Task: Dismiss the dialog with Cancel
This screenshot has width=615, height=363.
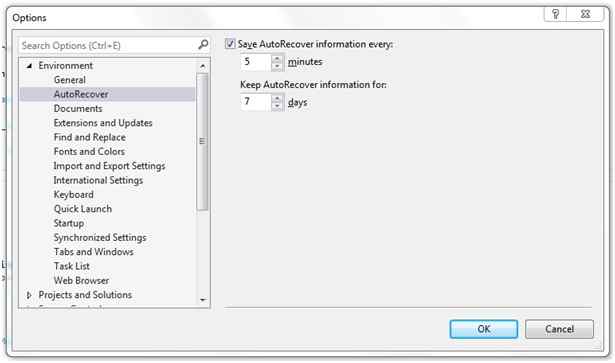Action: 559,329
